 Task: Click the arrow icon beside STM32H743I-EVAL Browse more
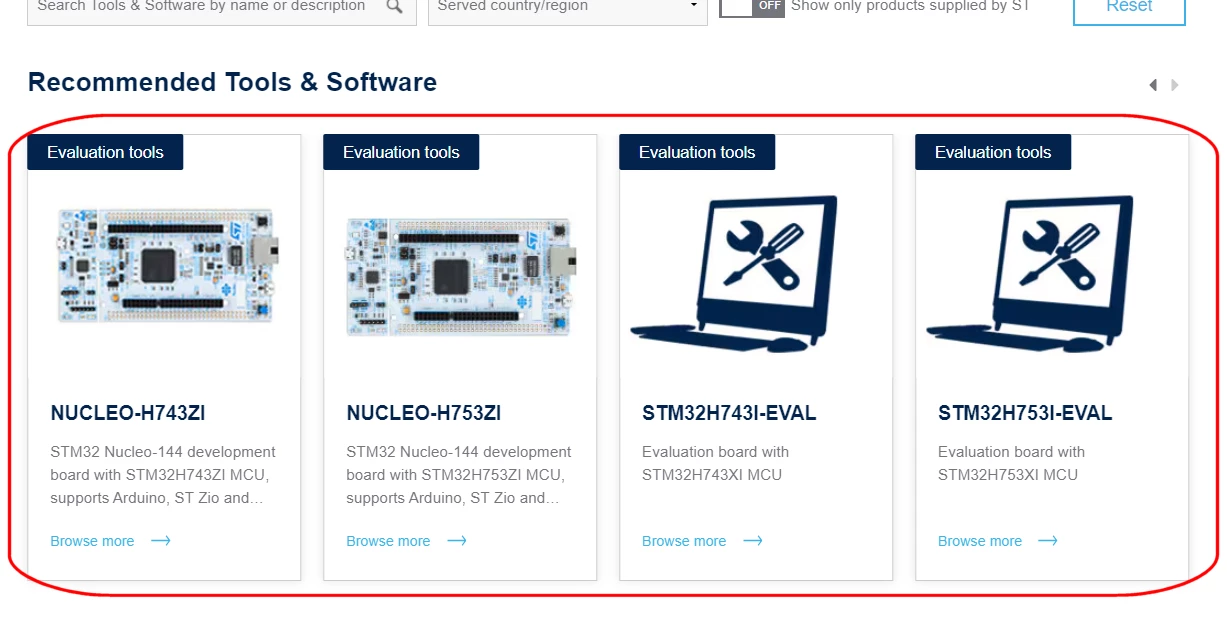click(753, 541)
